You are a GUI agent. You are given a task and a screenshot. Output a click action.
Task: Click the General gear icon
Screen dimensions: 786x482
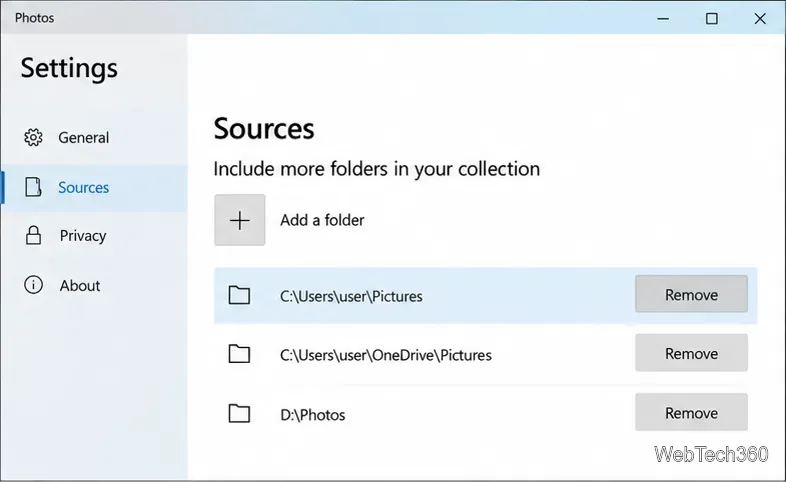33,137
